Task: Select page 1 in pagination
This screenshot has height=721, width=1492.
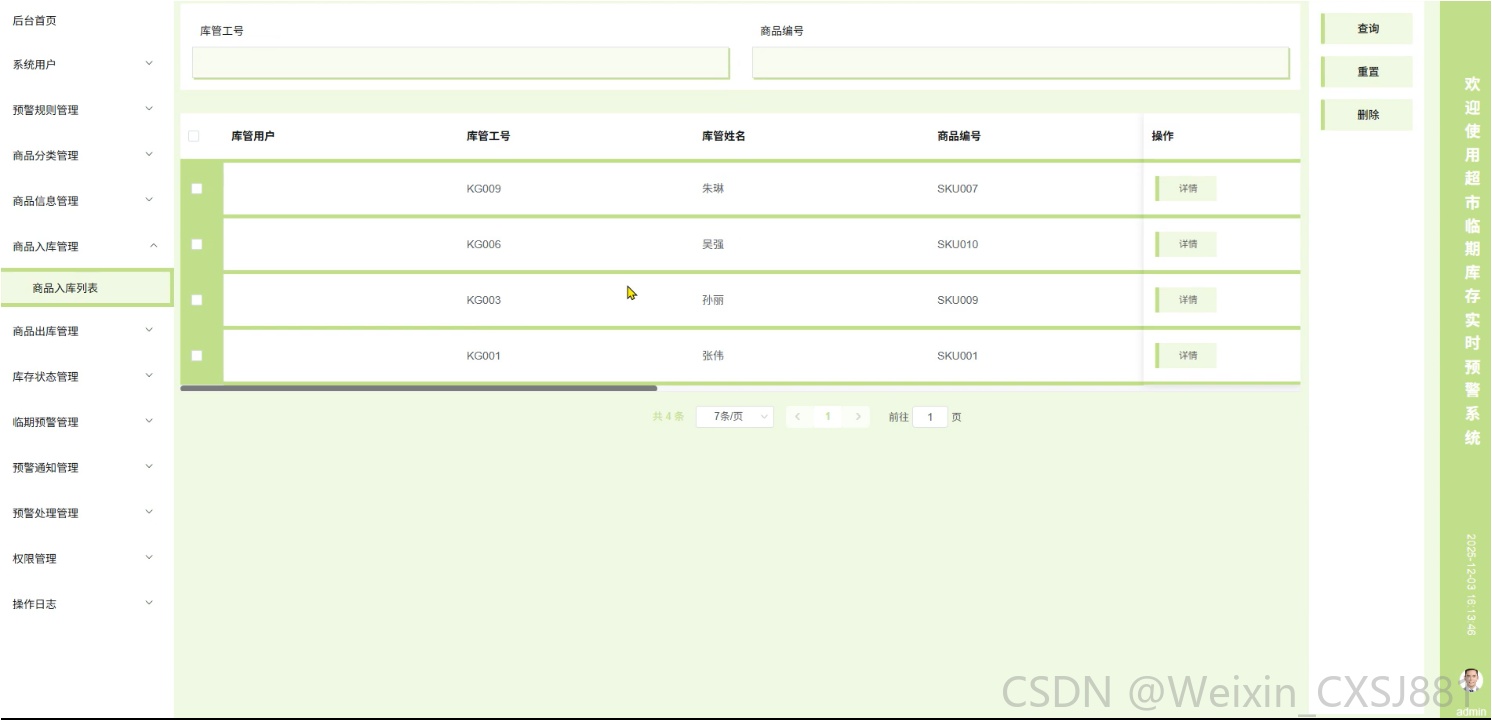Action: 828,417
